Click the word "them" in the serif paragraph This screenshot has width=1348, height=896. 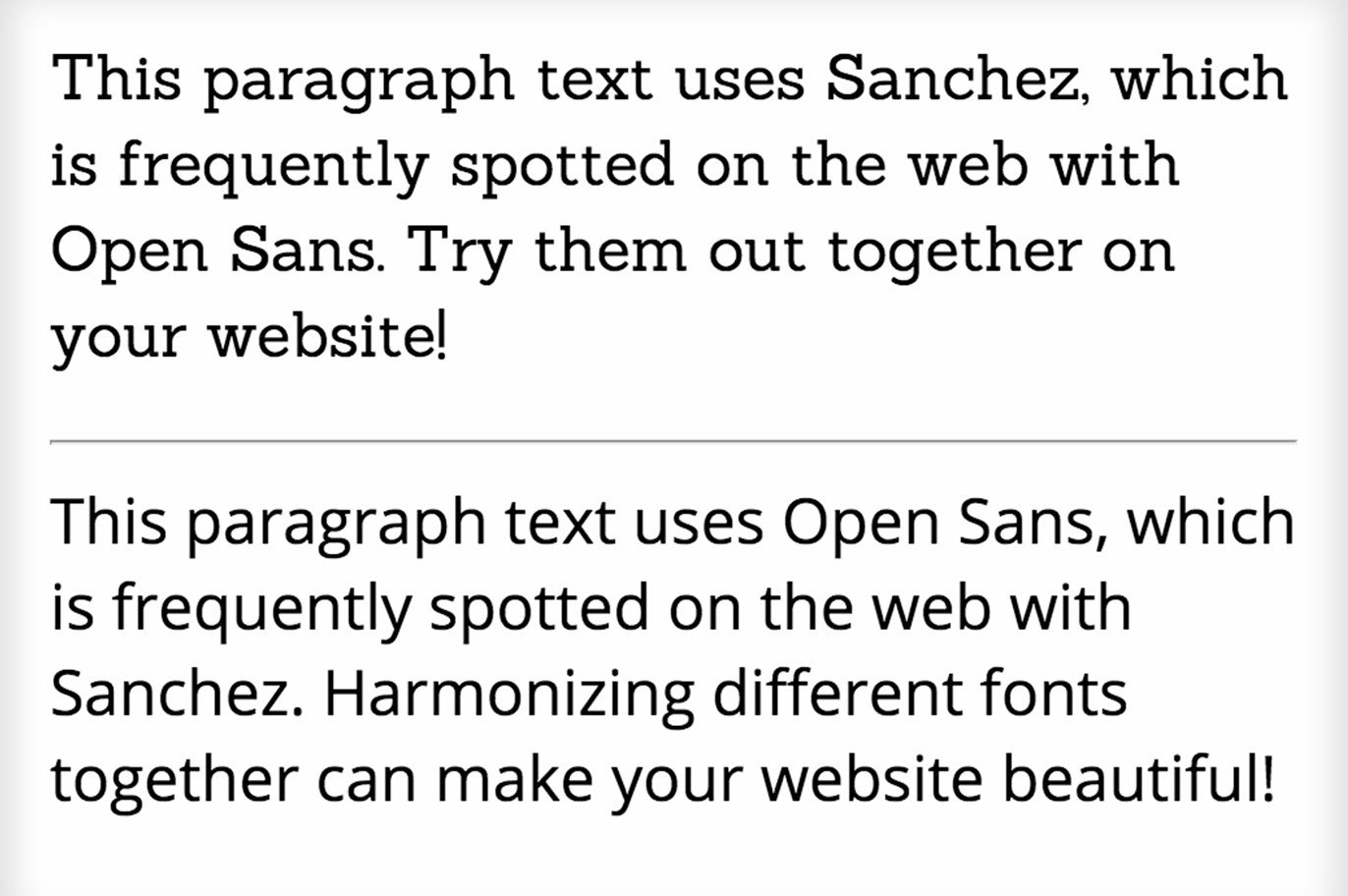pyautogui.click(x=610, y=252)
